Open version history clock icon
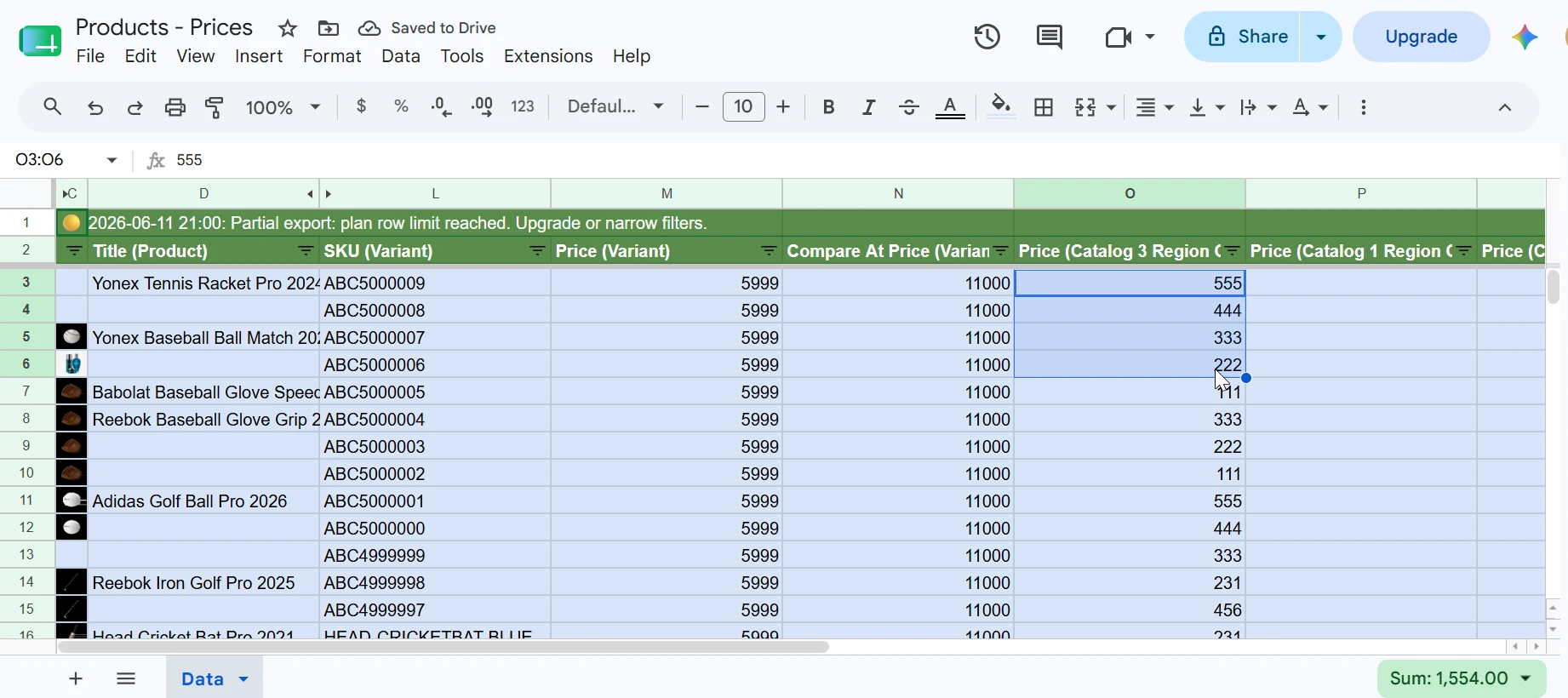The height and width of the screenshot is (698, 1568). tap(987, 37)
